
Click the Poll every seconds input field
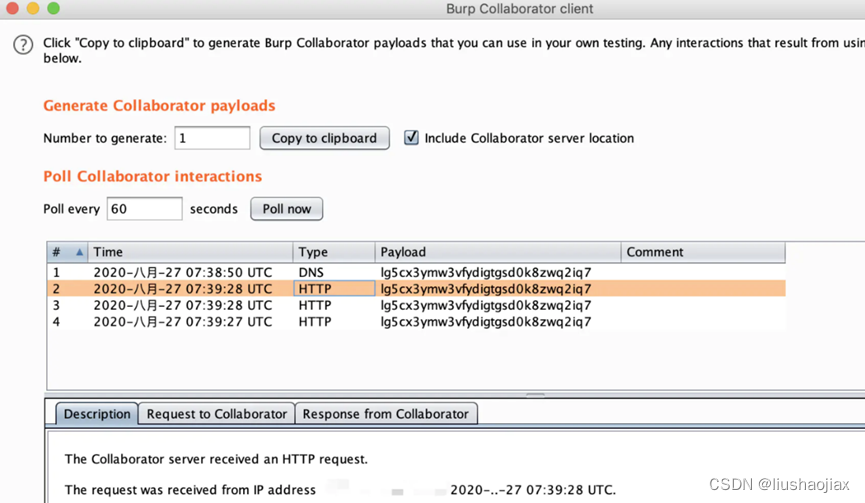(145, 208)
